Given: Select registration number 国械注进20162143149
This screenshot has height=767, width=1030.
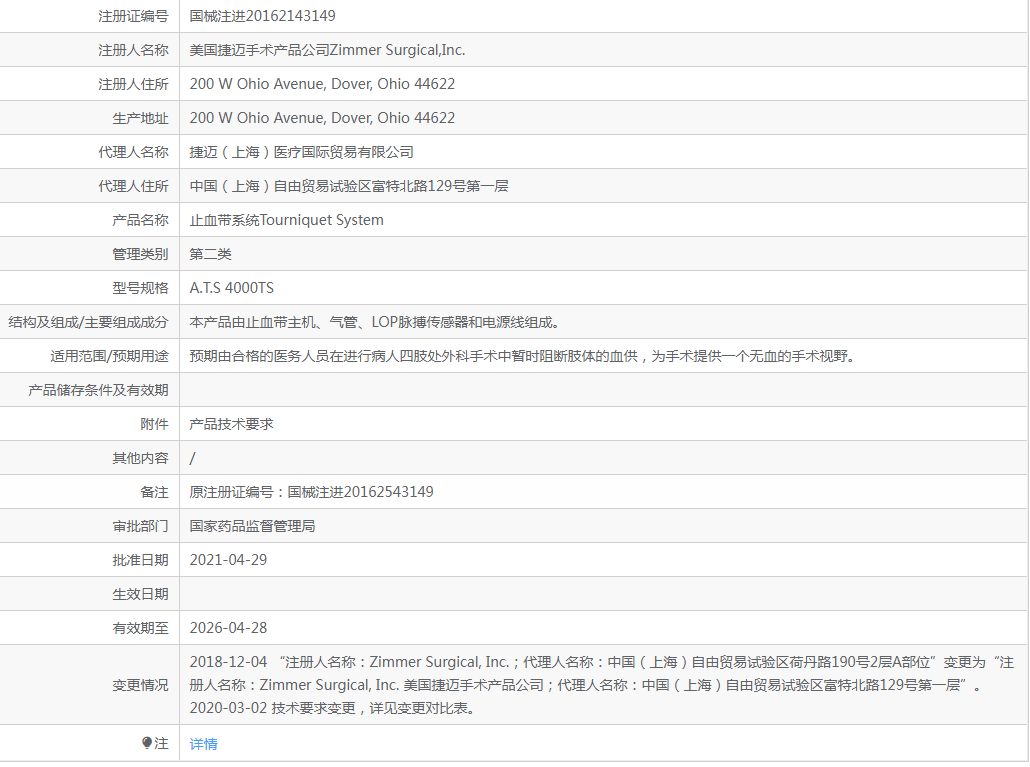Looking at the screenshot, I should [262, 16].
